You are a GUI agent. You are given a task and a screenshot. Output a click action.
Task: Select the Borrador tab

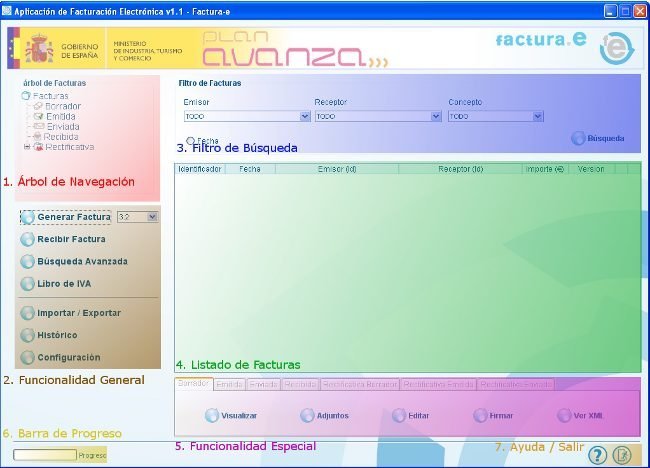(193, 384)
